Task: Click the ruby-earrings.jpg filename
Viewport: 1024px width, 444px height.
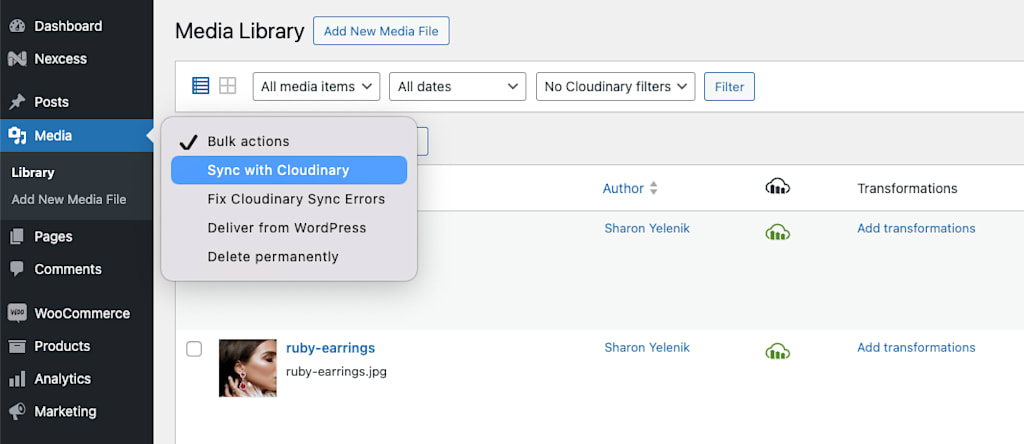Action: click(x=336, y=372)
